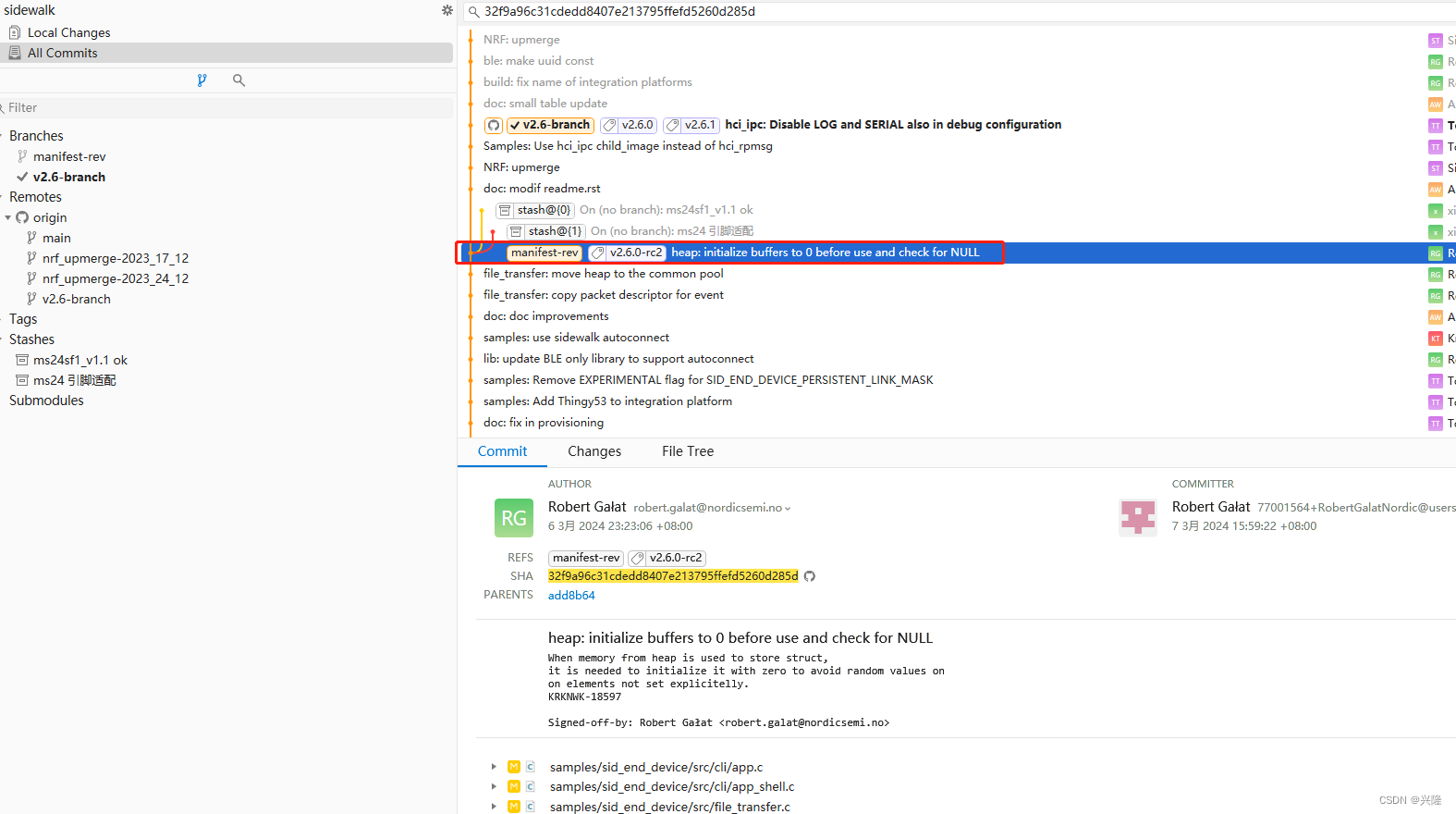Click the v2.6.0-rc2 tag icon in the selected row
This screenshot has width=1456, height=814.
click(x=598, y=253)
